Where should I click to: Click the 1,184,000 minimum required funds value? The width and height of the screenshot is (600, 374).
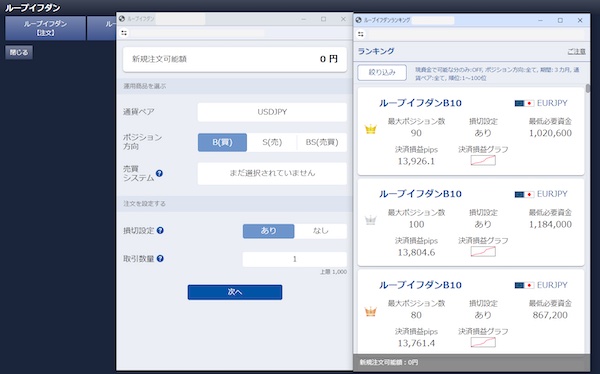[550, 224]
